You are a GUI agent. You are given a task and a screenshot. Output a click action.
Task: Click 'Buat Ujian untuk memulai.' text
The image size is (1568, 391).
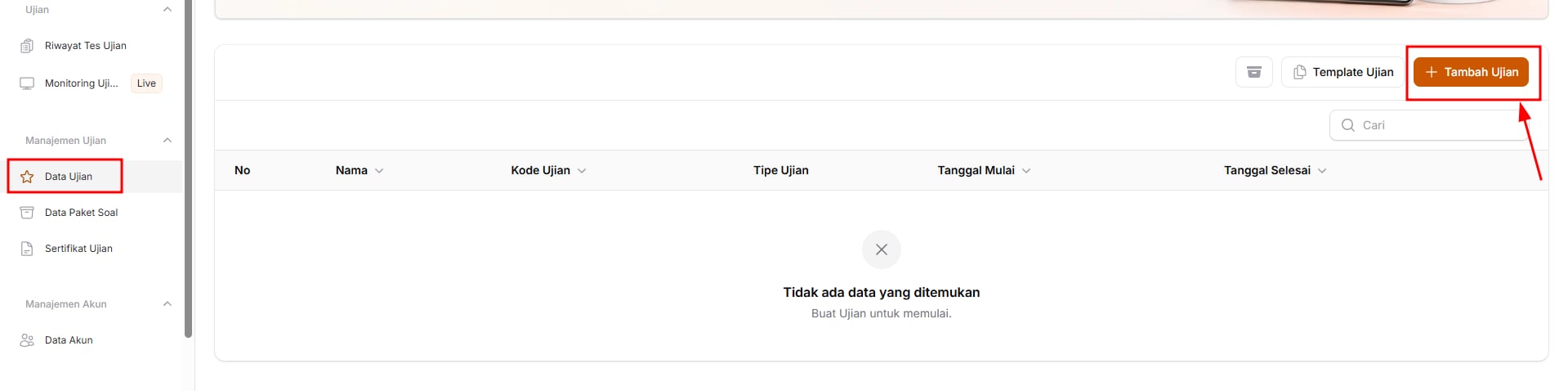882,313
